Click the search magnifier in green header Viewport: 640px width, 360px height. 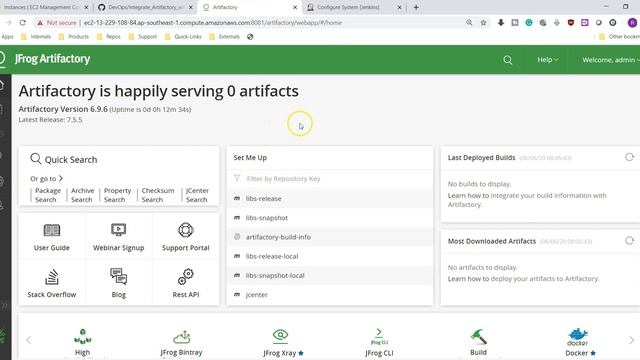(507, 60)
